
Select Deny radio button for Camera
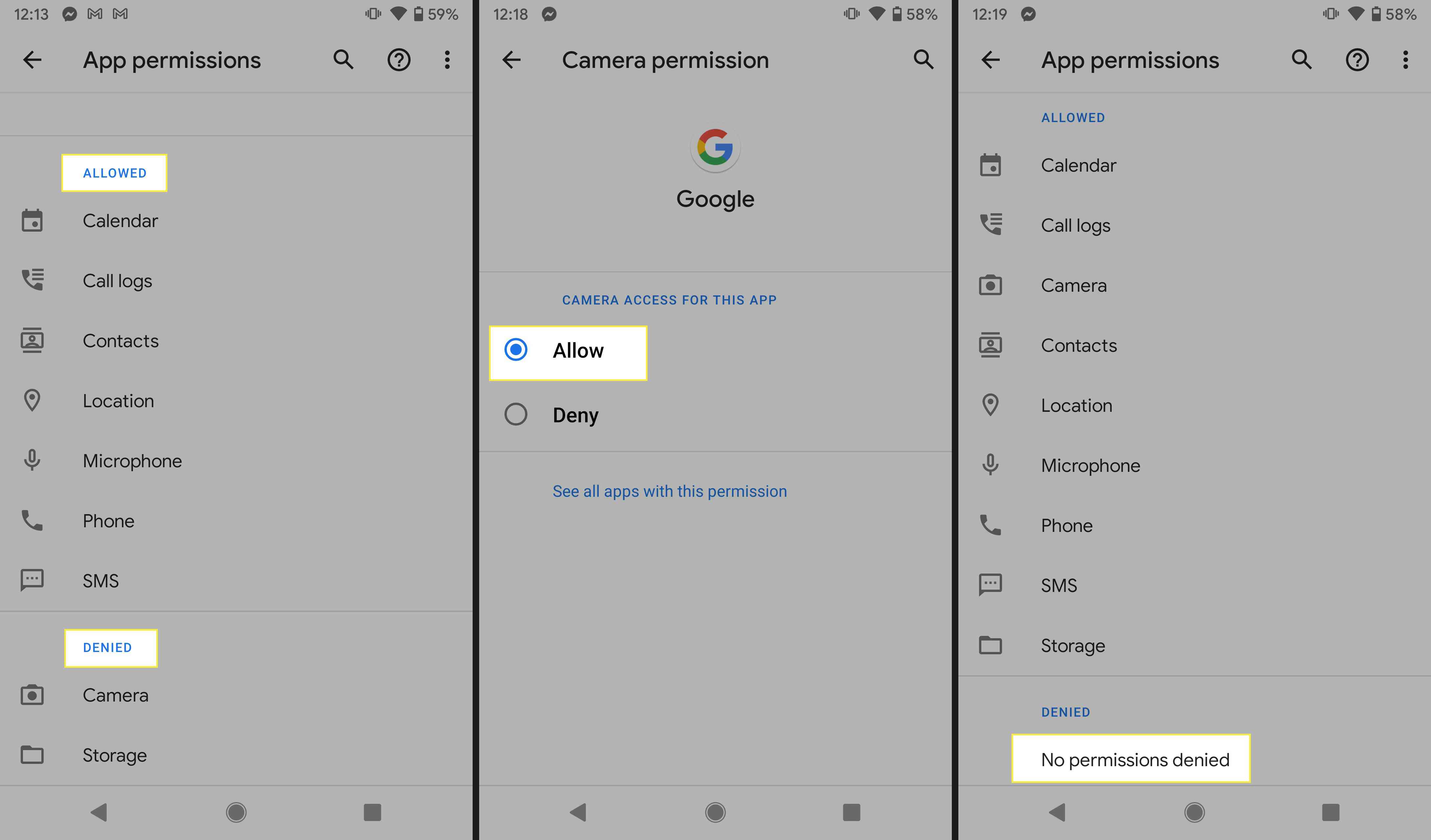pyautogui.click(x=516, y=414)
